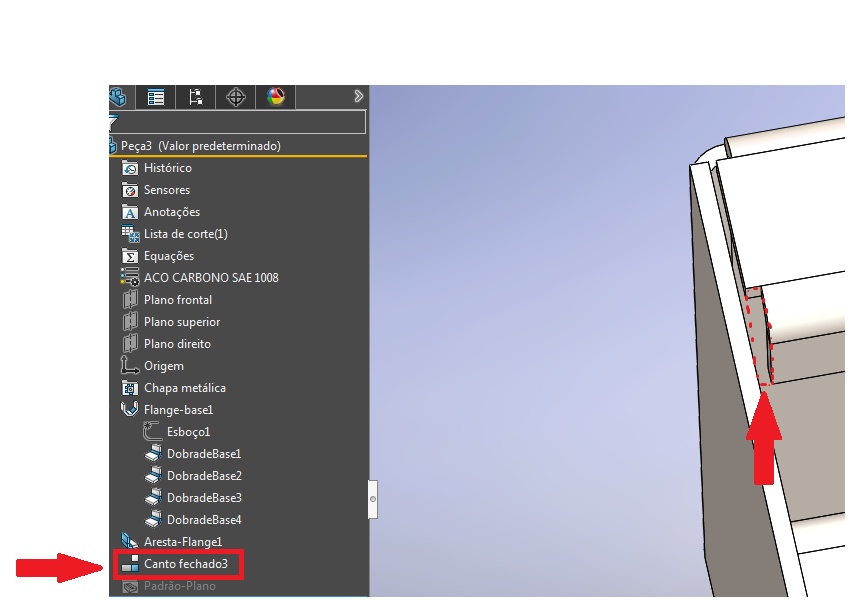Select the Aresta-Flange1 label
Image resolution: width=851 pixels, height=600 pixels.
point(183,542)
